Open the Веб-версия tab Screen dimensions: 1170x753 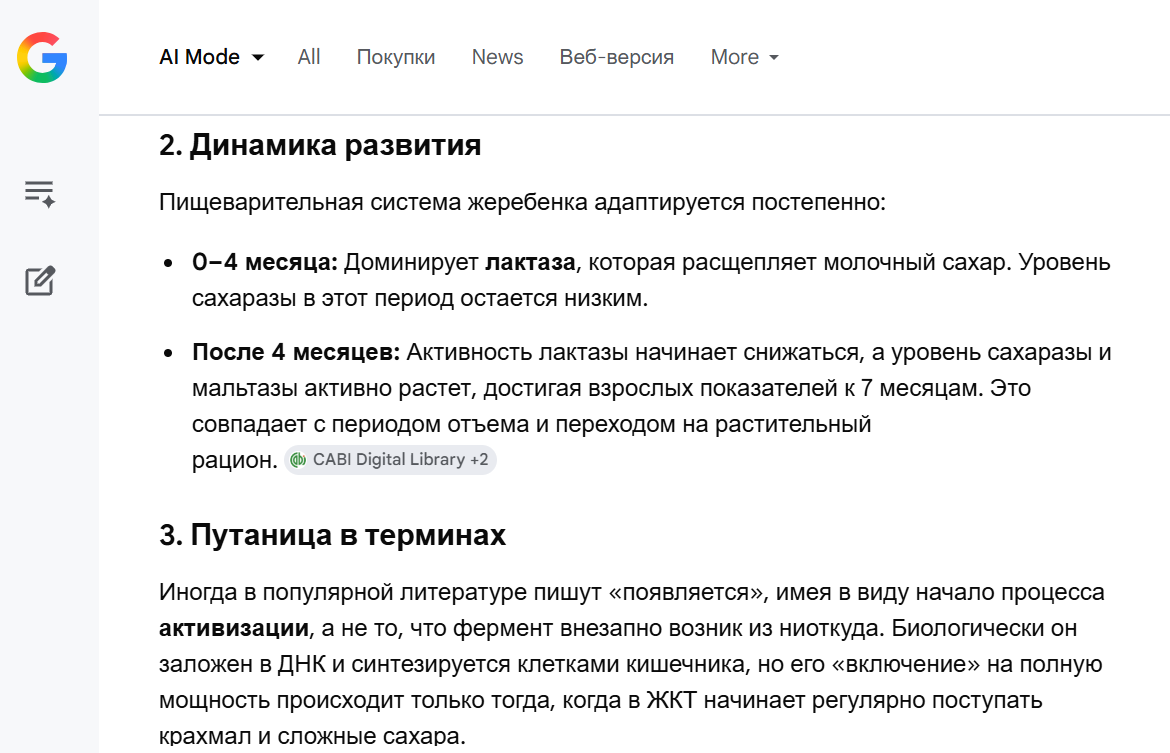(x=616, y=57)
